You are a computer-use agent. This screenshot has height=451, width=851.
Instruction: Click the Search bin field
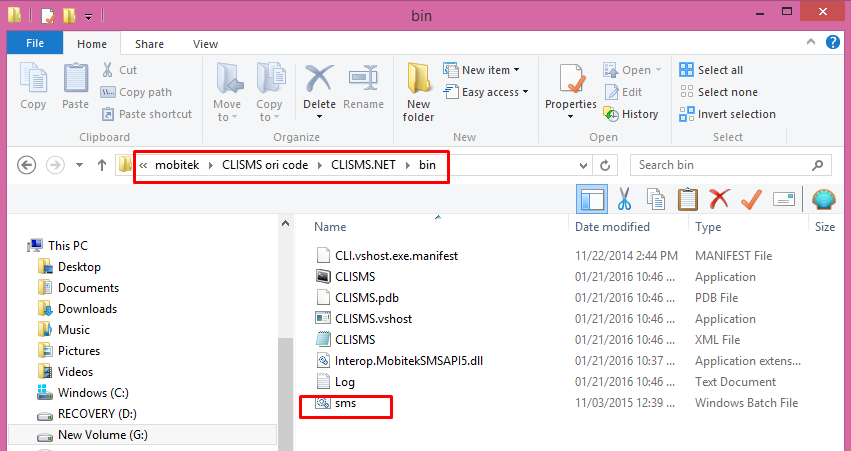pos(731,165)
